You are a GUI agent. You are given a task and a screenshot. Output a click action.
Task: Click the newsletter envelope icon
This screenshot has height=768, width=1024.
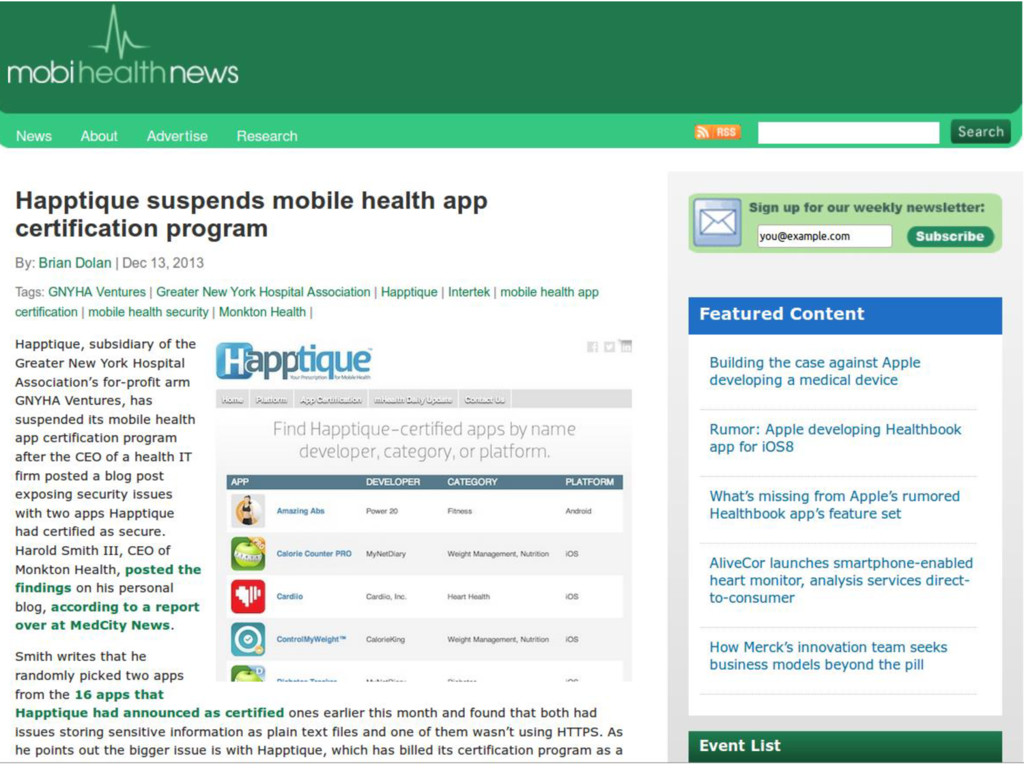click(x=717, y=223)
